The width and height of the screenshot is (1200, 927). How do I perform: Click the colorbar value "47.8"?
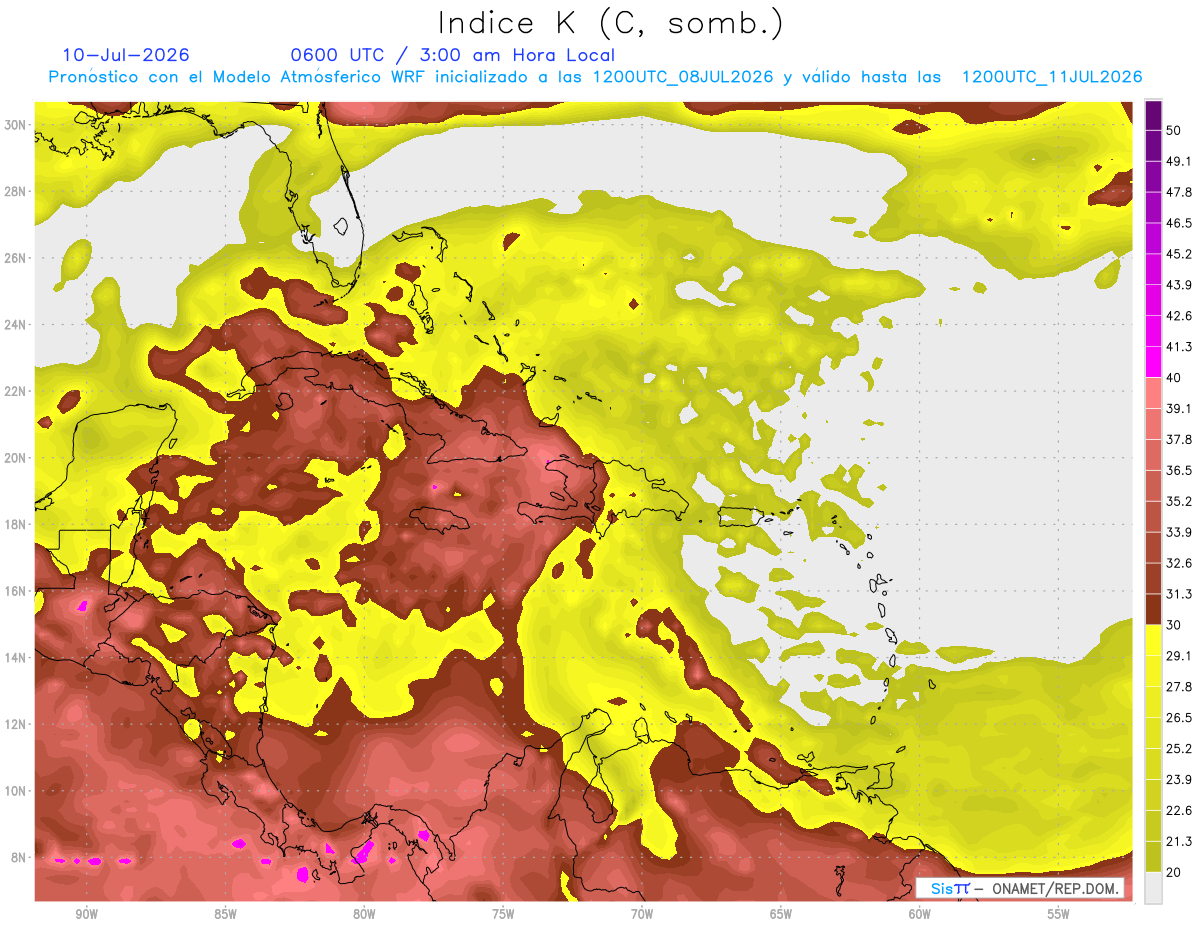point(1179,192)
